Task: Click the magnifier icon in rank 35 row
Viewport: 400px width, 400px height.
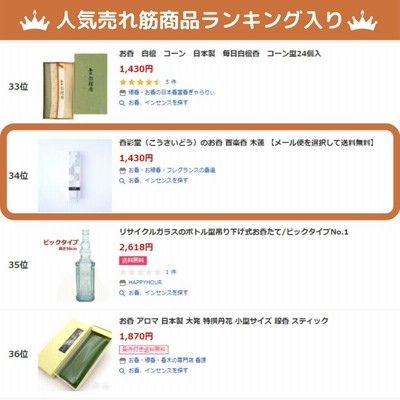Action: tap(122, 293)
